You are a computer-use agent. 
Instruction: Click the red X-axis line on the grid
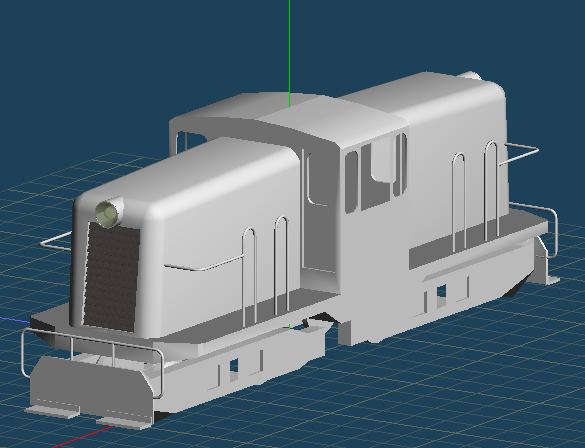pyautogui.click(x=84, y=437)
